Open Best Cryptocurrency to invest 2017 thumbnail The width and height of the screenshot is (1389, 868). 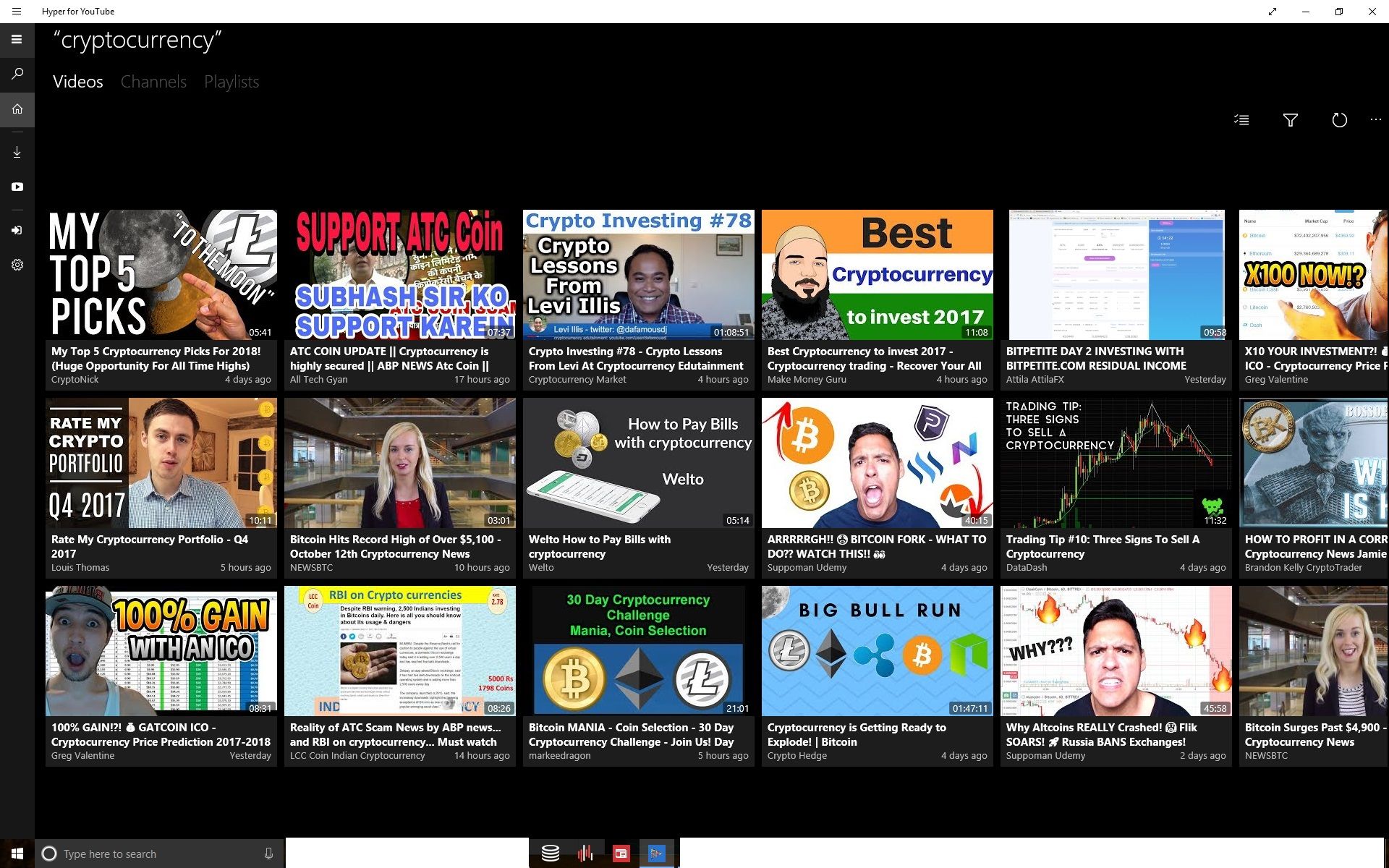pyautogui.click(x=878, y=275)
